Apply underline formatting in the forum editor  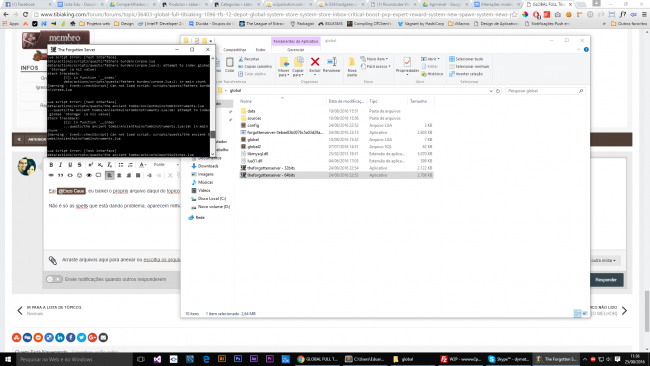pyautogui.click(x=70, y=165)
